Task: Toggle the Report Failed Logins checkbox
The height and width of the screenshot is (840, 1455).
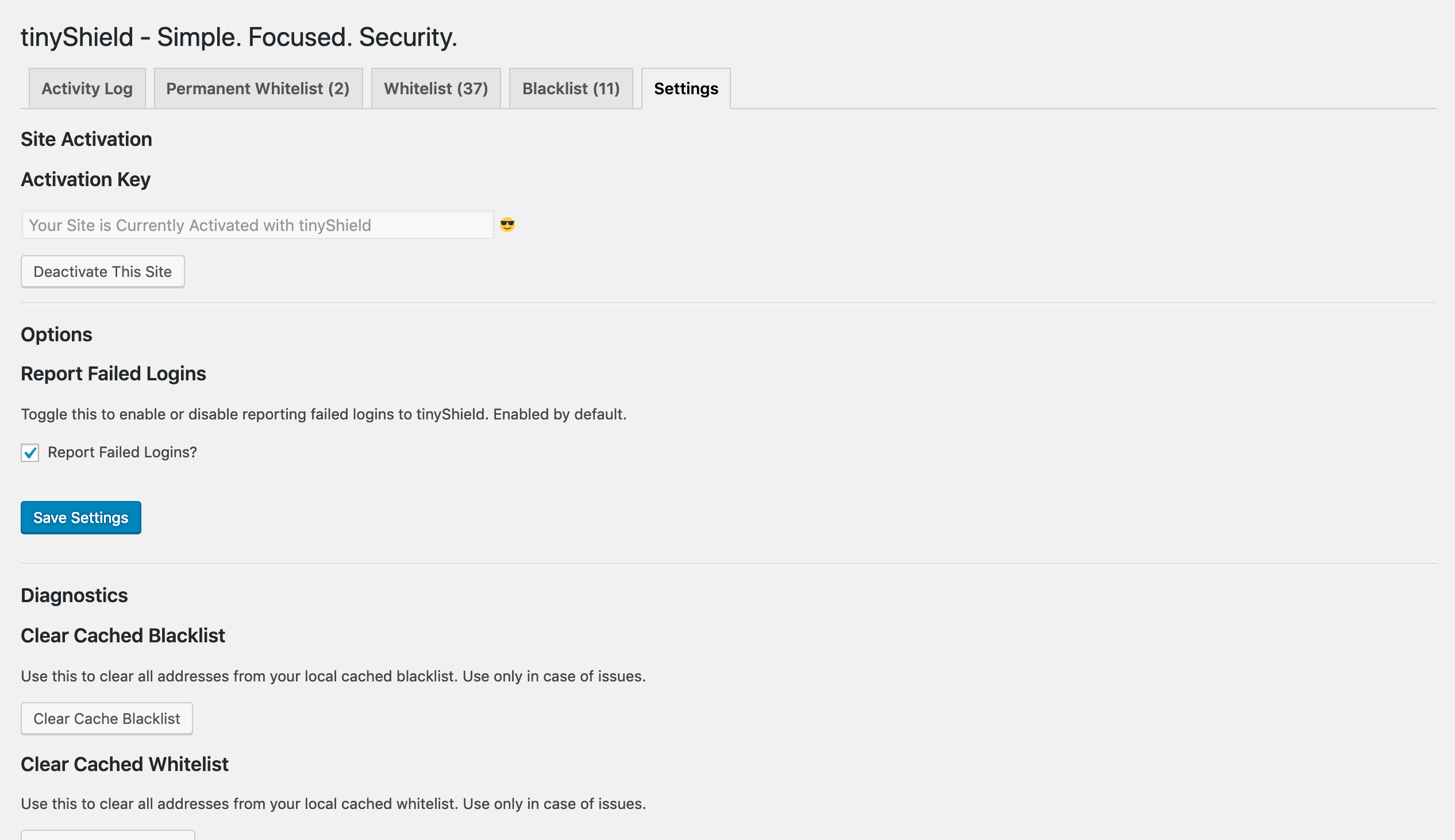Action: click(30, 453)
